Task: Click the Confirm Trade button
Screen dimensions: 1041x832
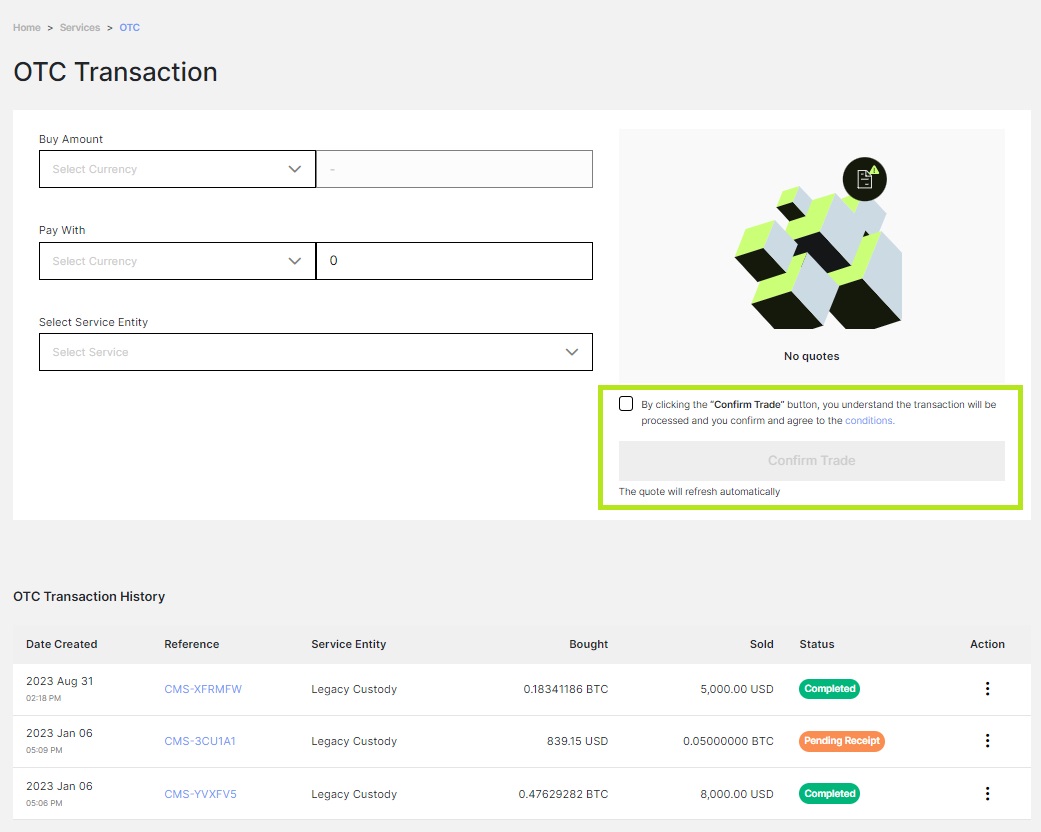Action: click(811, 461)
